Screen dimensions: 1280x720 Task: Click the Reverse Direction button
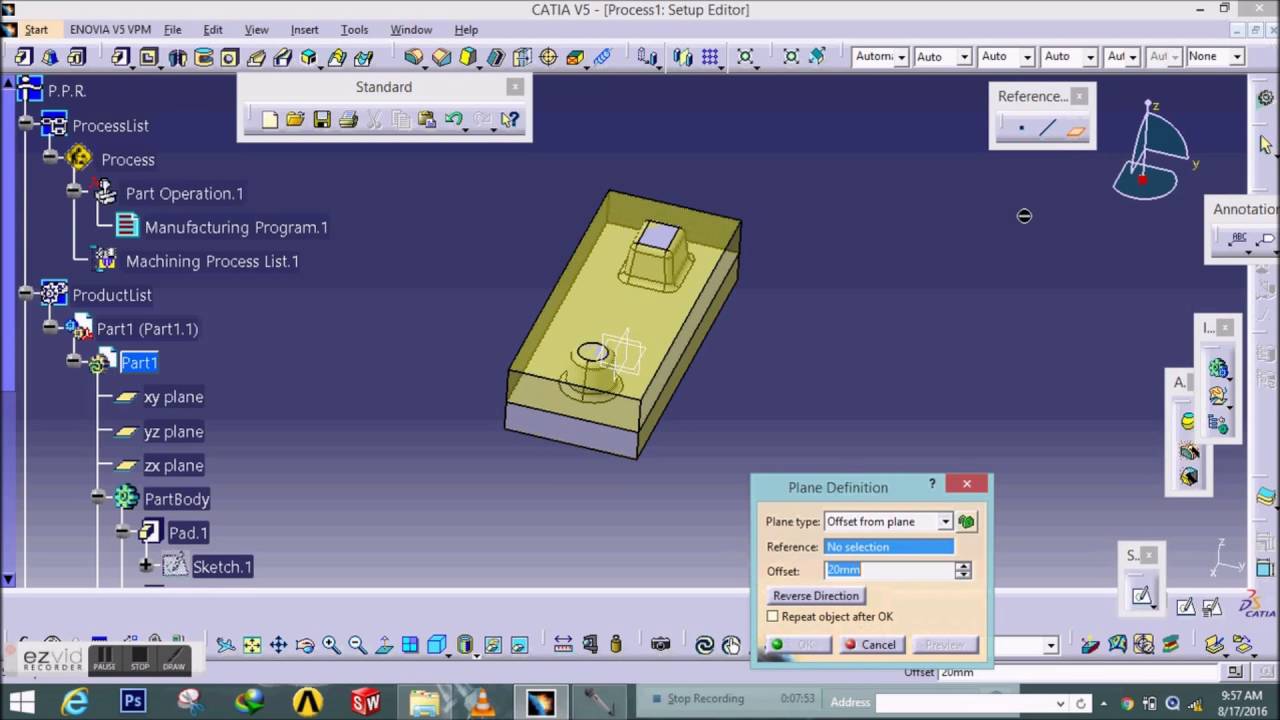point(816,595)
